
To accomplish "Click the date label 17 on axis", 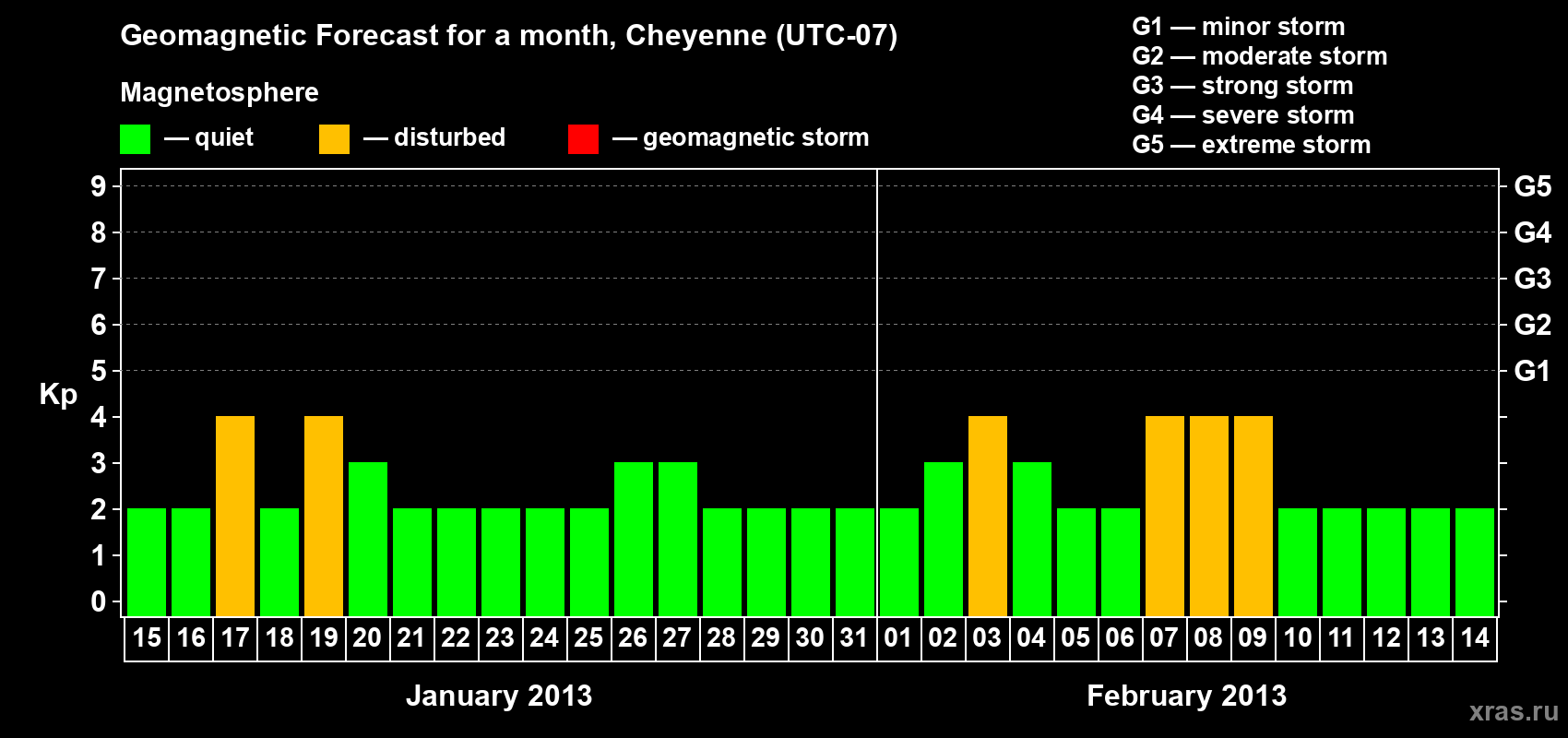I will [235, 638].
